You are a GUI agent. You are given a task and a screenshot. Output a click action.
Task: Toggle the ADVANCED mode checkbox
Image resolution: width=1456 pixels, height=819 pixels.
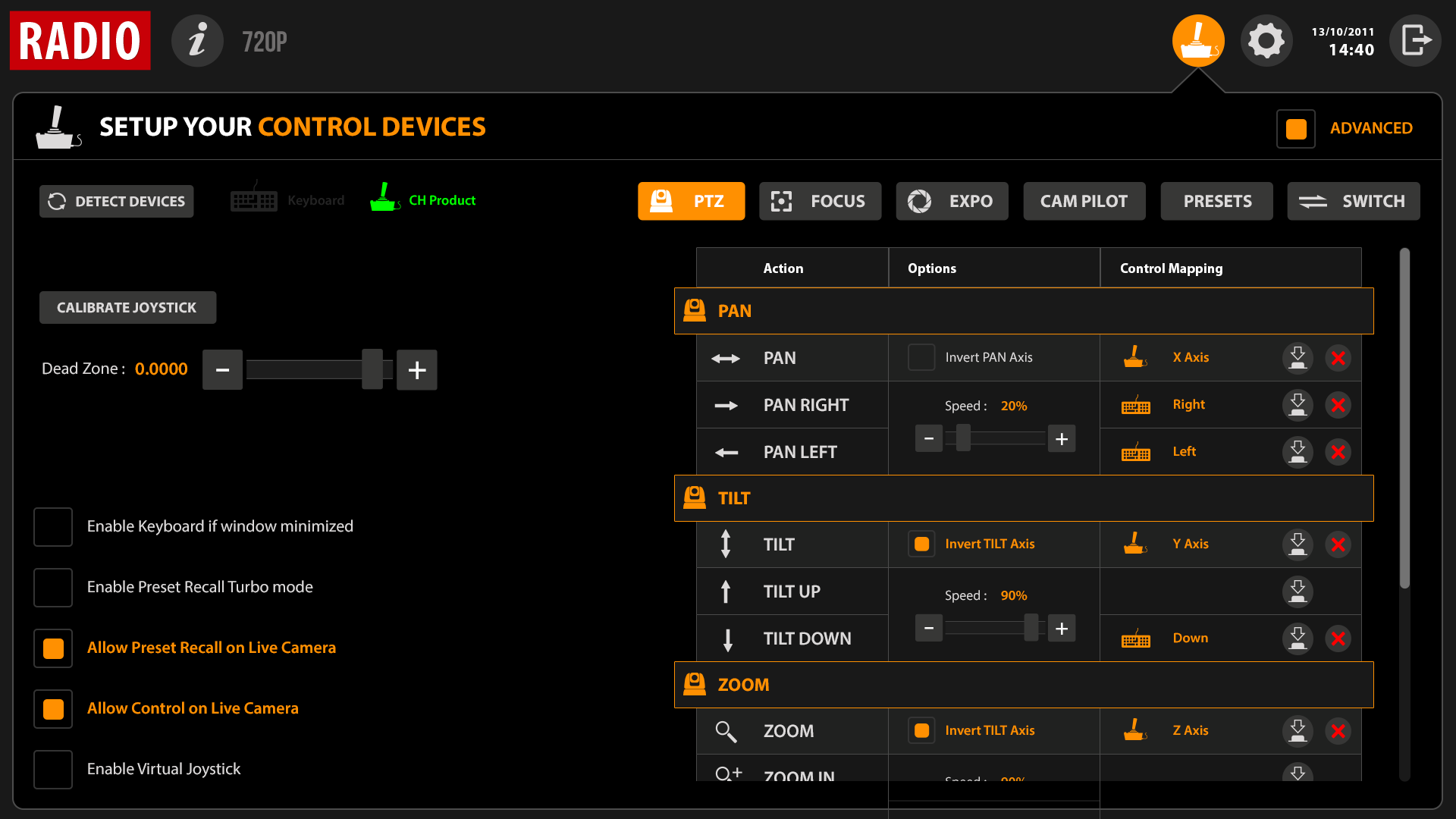(1296, 129)
